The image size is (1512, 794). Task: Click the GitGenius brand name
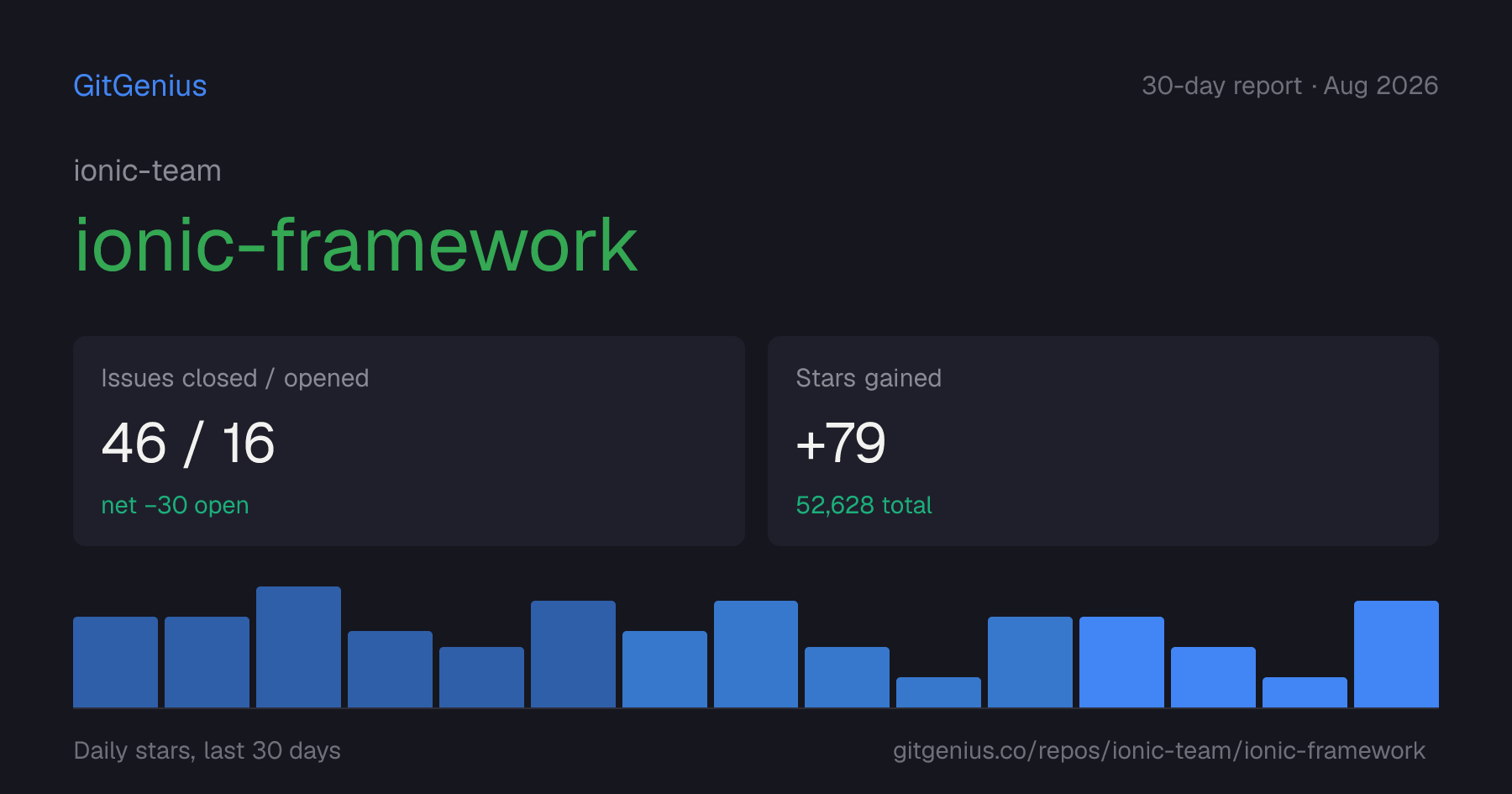(x=140, y=86)
